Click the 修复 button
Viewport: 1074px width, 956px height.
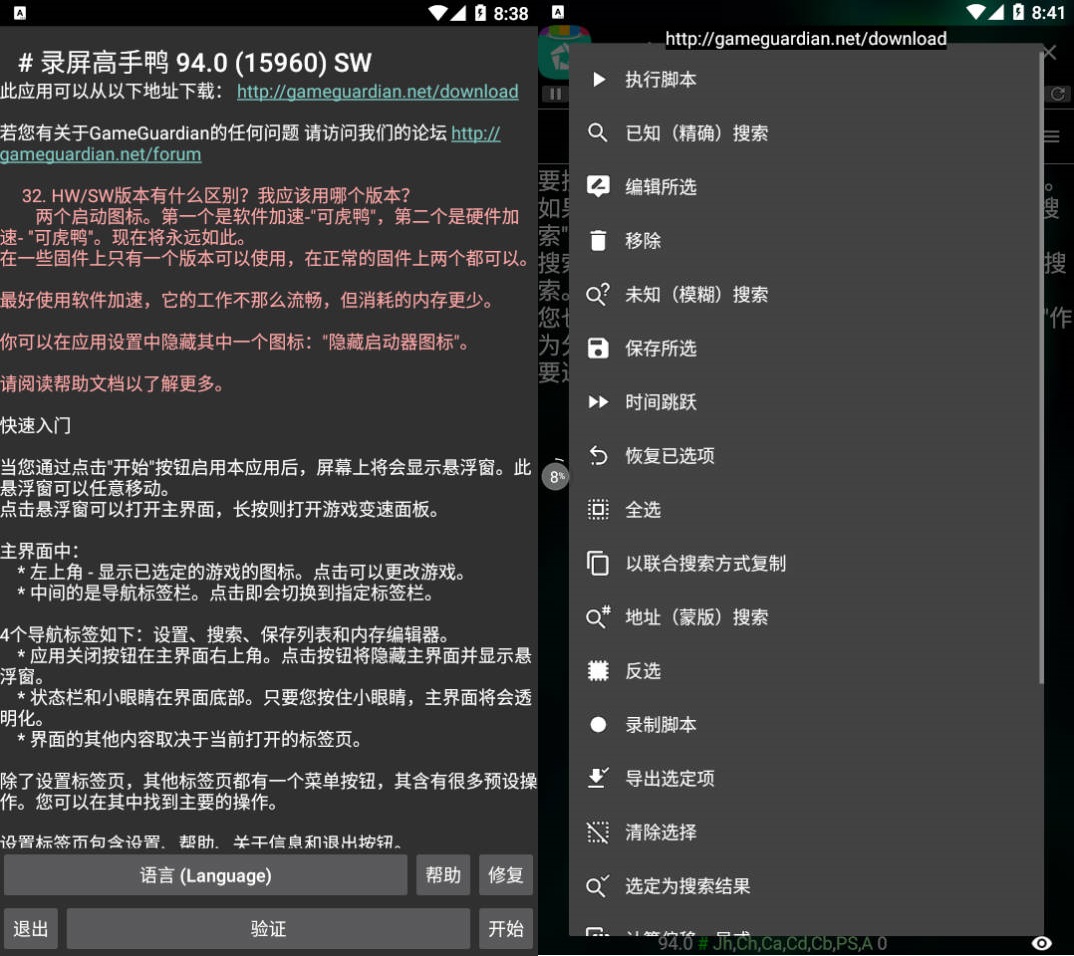click(505, 875)
